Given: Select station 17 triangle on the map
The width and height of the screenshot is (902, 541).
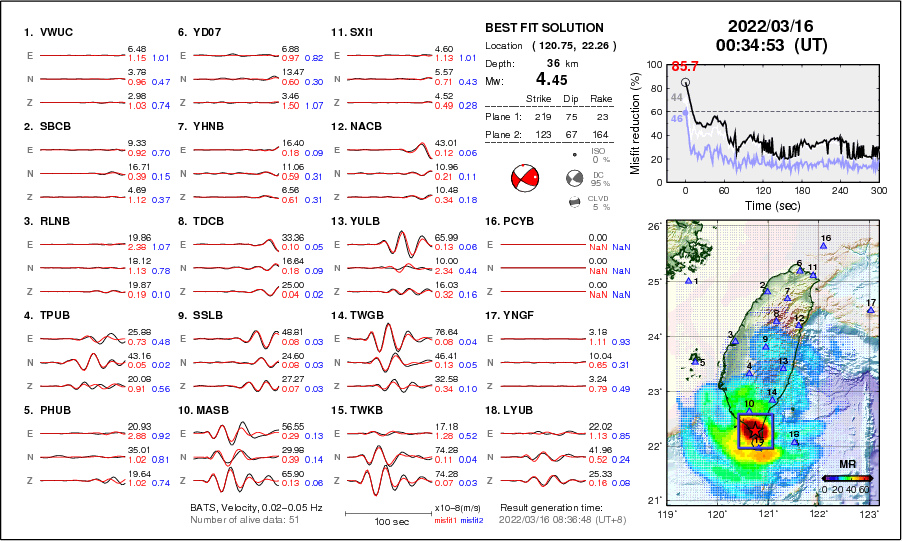Looking at the screenshot, I should pos(871,311).
